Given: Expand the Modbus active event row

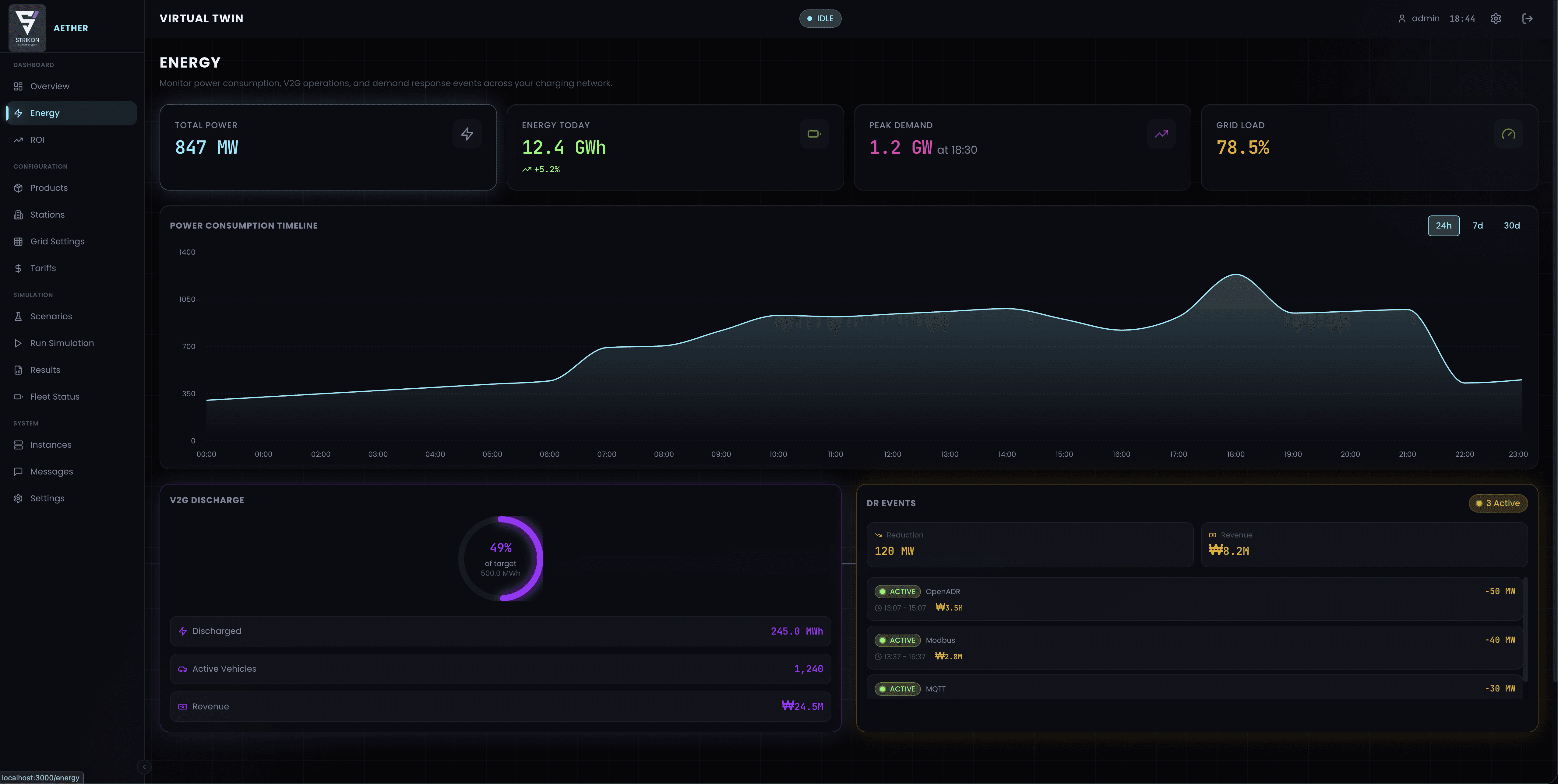Looking at the screenshot, I should click(1194, 647).
